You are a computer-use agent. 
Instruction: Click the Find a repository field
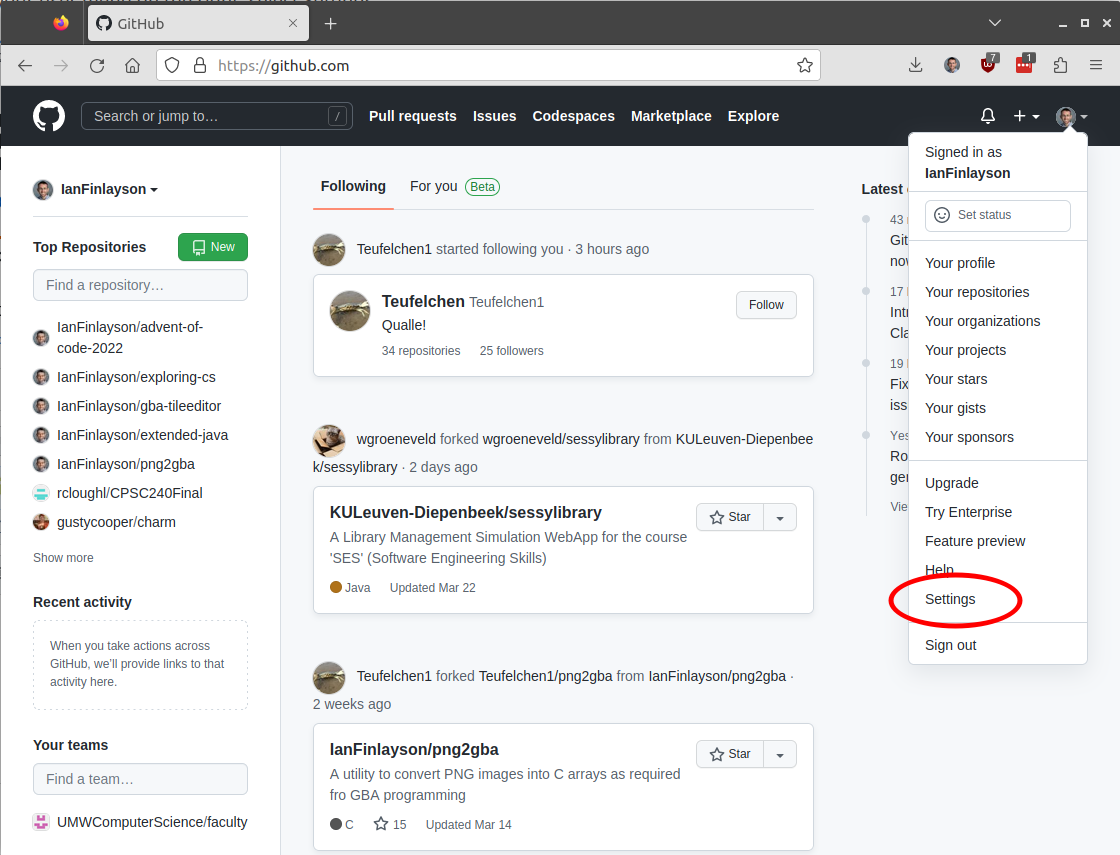point(140,285)
